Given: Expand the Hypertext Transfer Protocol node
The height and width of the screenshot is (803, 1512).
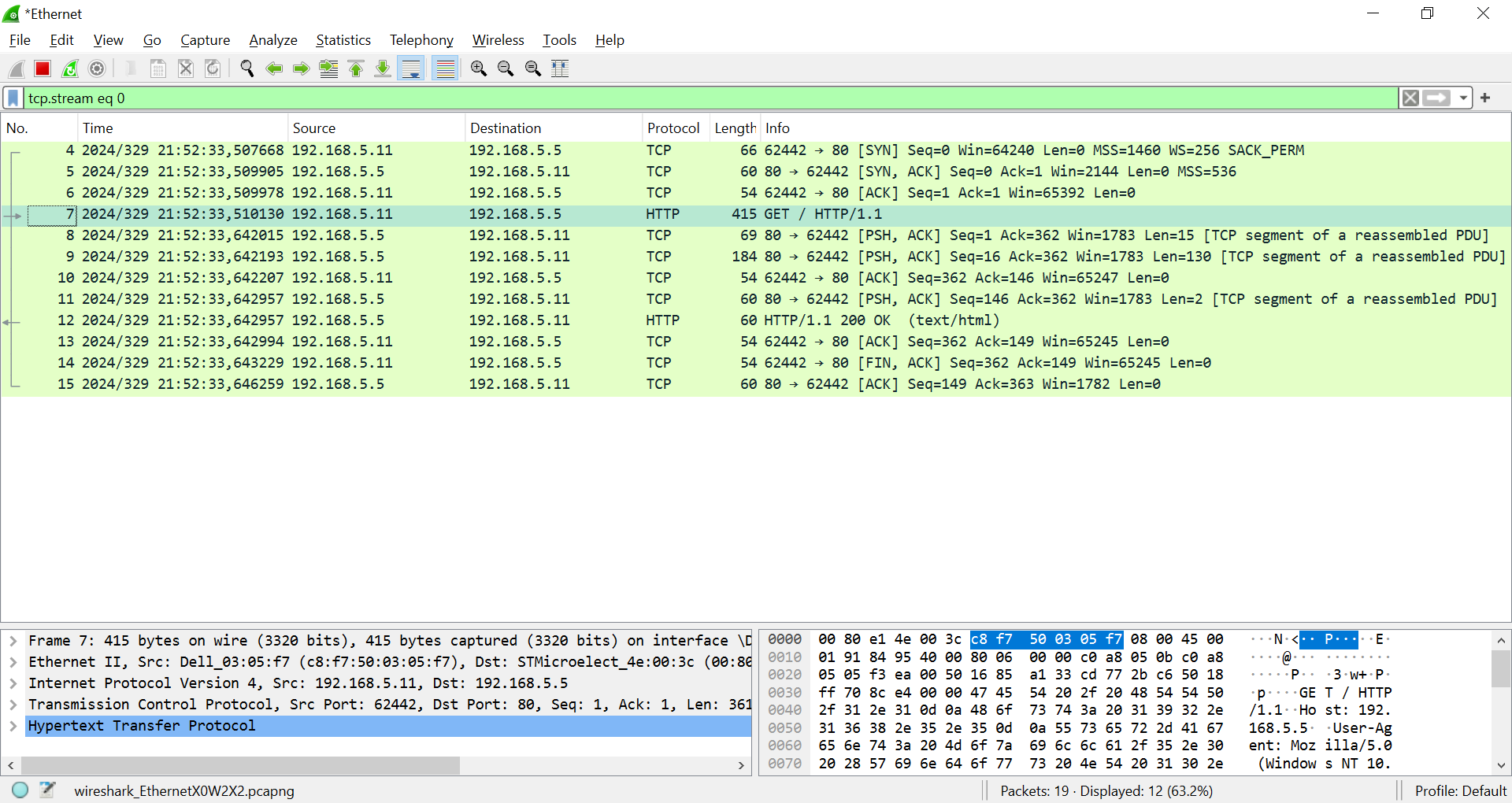Looking at the screenshot, I should pos(13,726).
